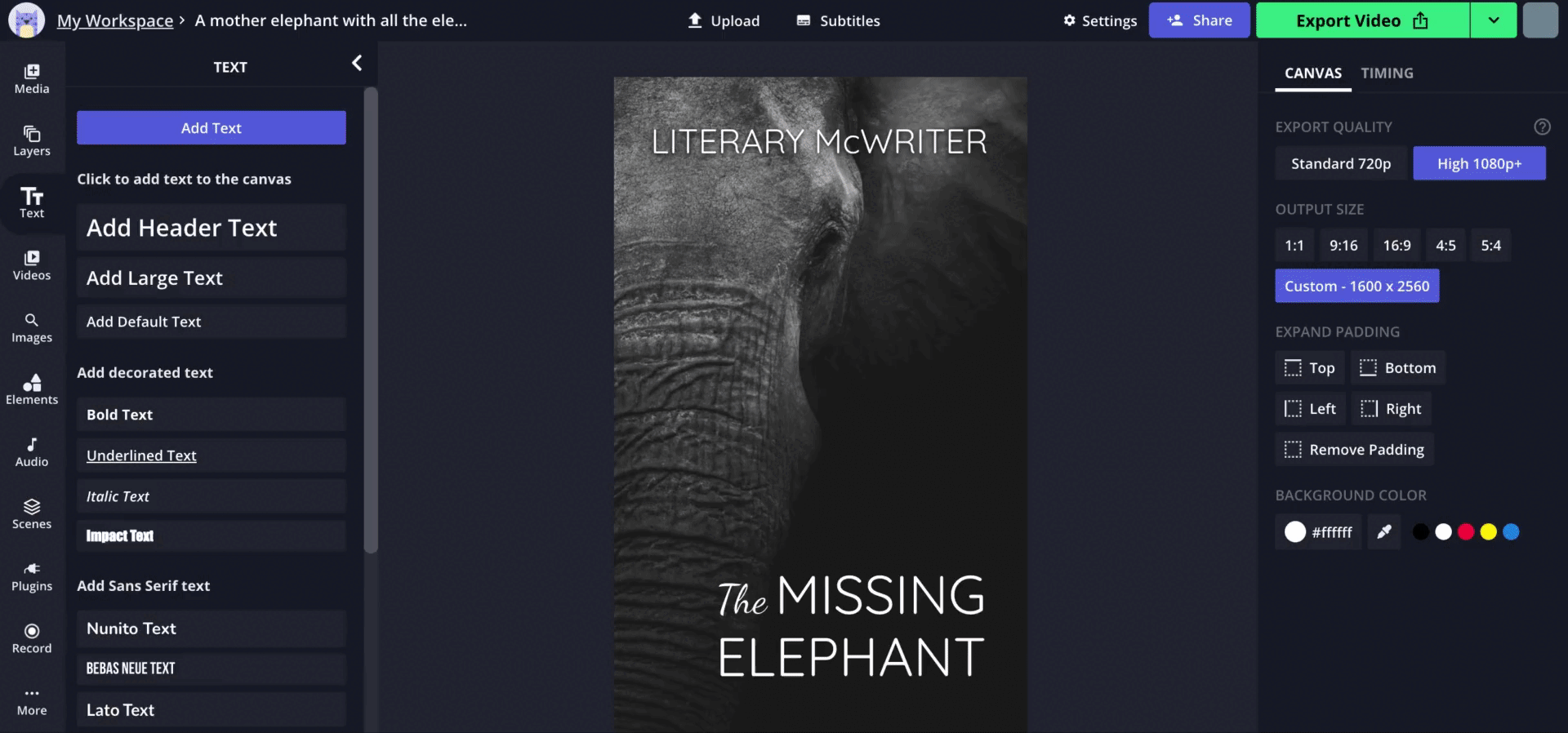
Task: Open the My Workspace link
Action: click(115, 20)
